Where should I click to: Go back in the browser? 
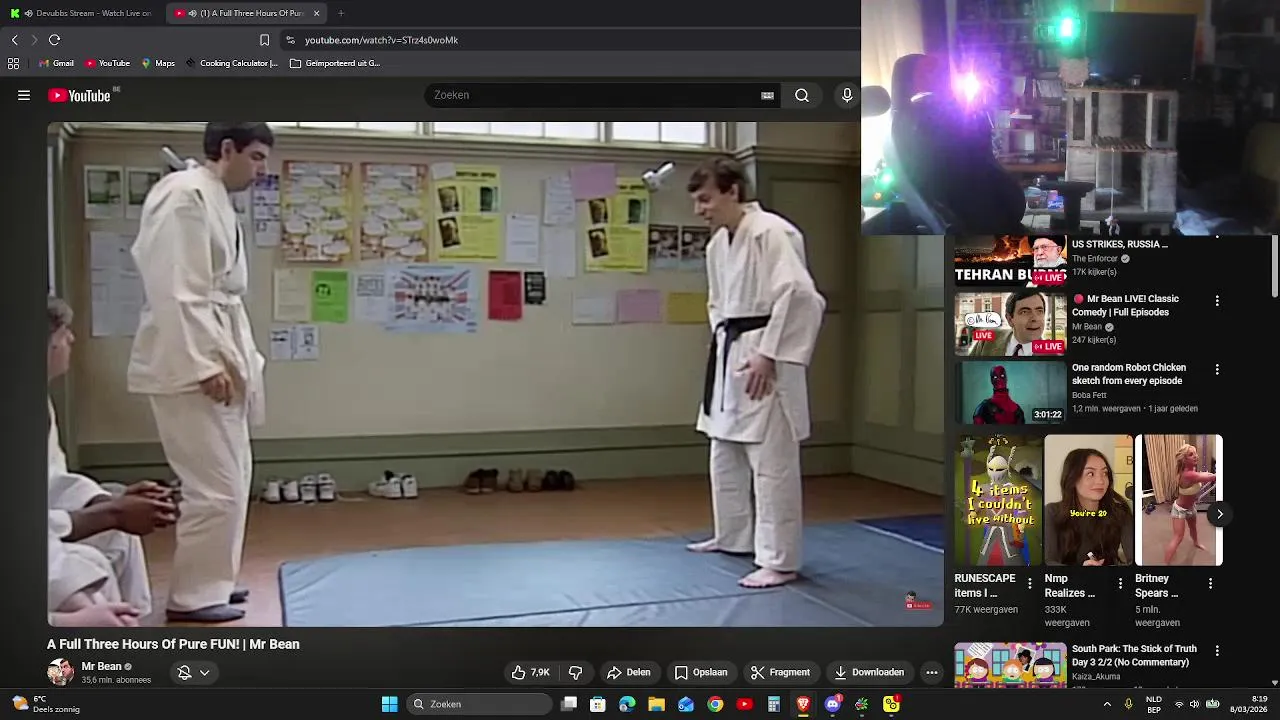(14, 40)
